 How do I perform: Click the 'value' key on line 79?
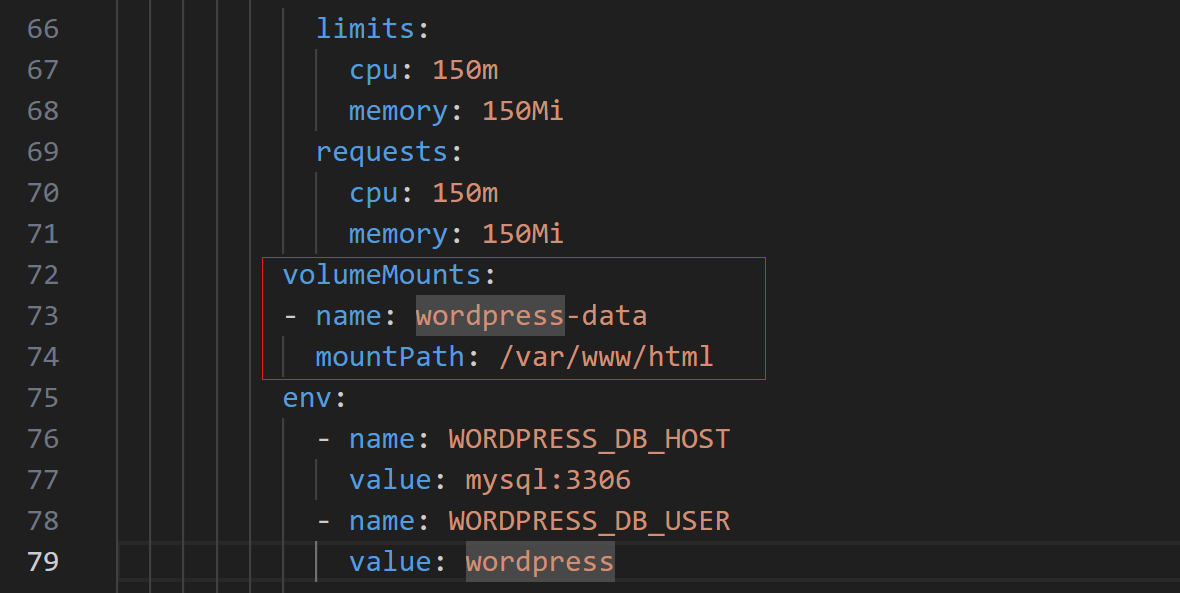pyautogui.click(x=390, y=562)
